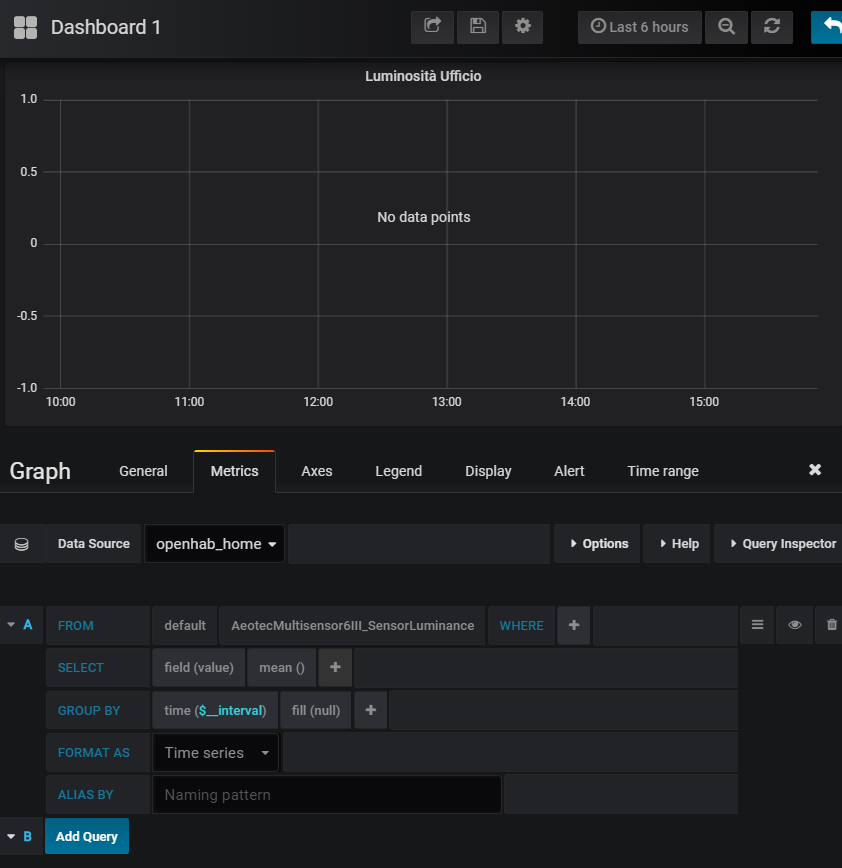
Task: Save the dashboard using the disk icon
Action: (x=477, y=27)
